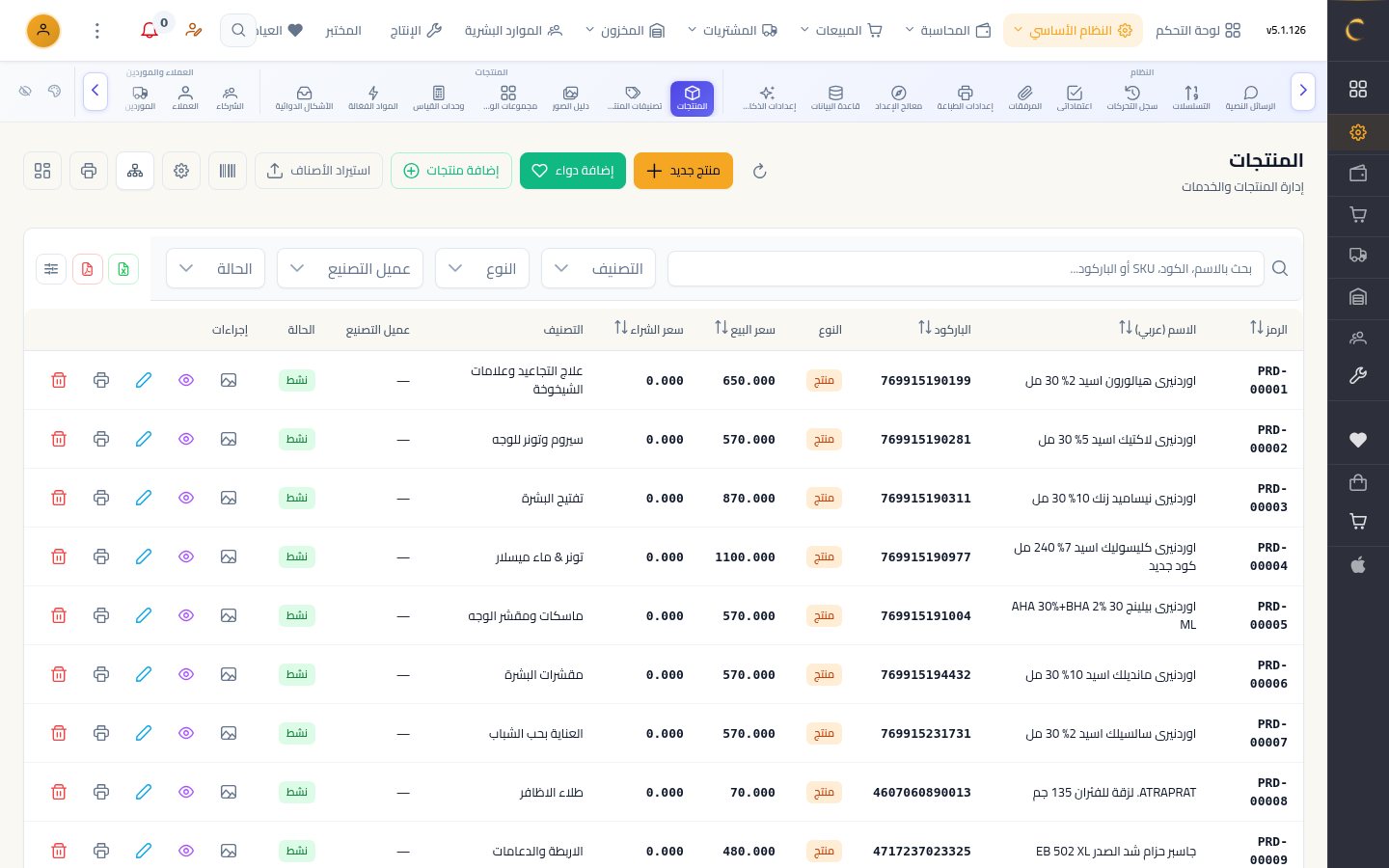
Task: Open المختبر menu
Action: [x=343, y=31]
